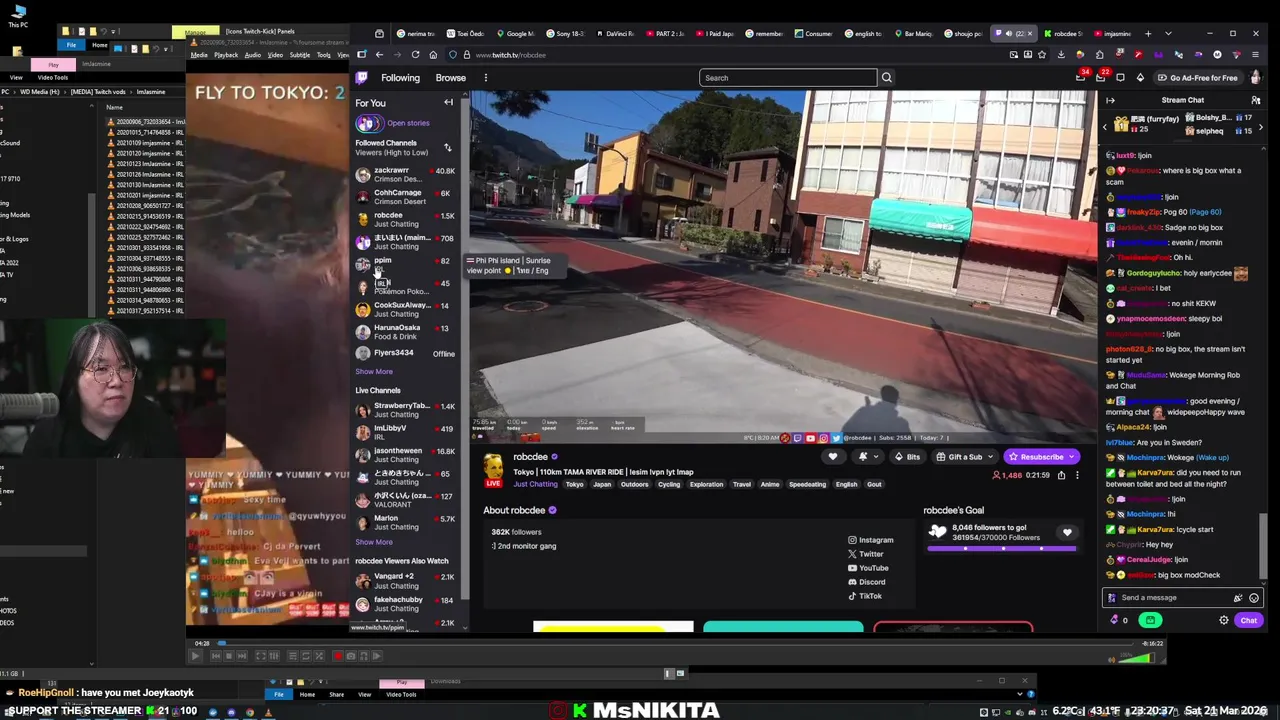Open the Discord link in About panel
The width and height of the screenshot is (1280, 720).
pyautogui.click(x=866, y=582)
